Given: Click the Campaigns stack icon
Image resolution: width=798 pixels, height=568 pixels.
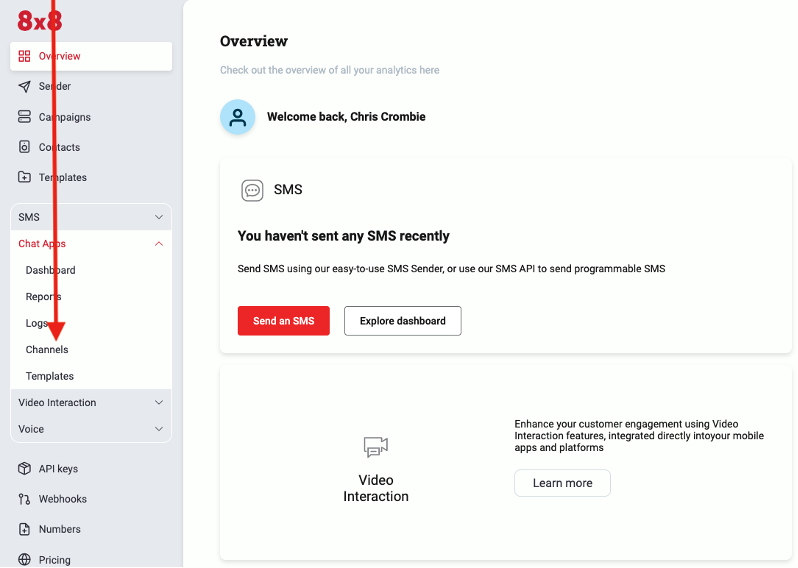Looking at the screenshot, I should click(24, 117).
